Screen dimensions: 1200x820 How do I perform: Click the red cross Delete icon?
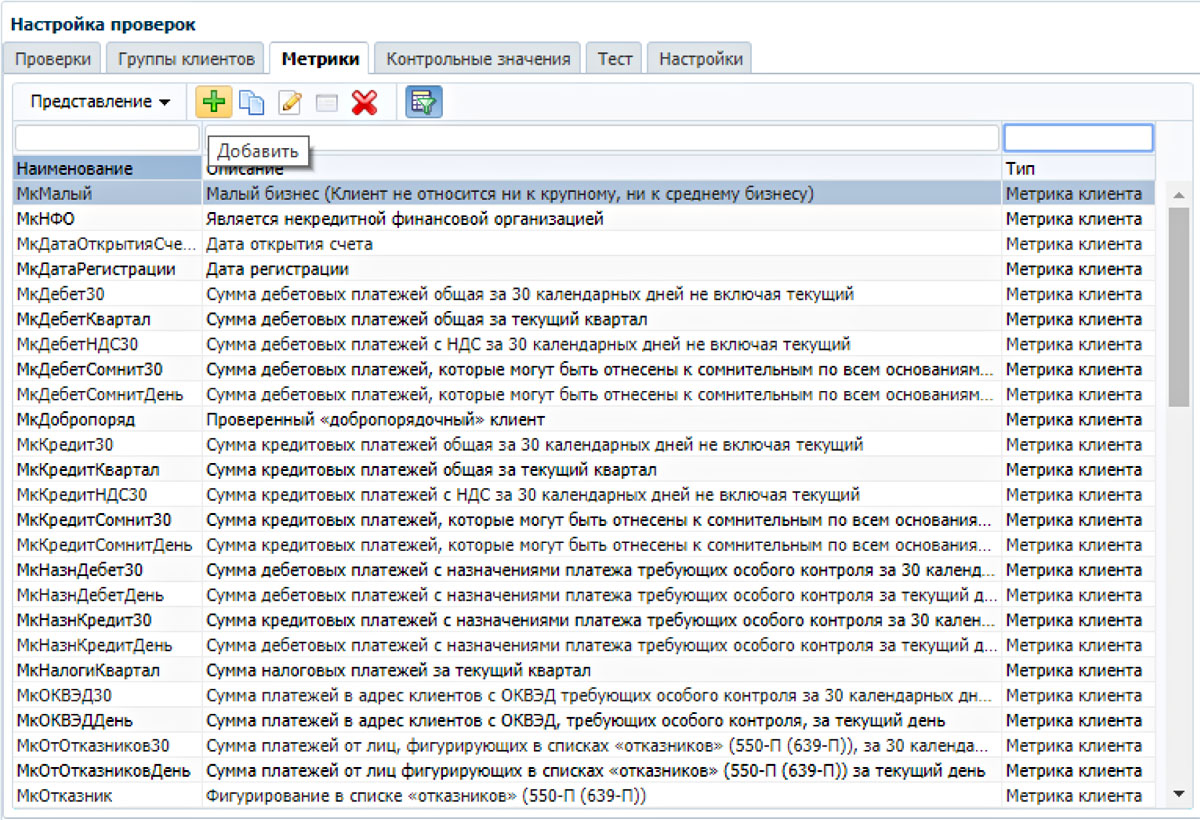click(x=364, y=102)
